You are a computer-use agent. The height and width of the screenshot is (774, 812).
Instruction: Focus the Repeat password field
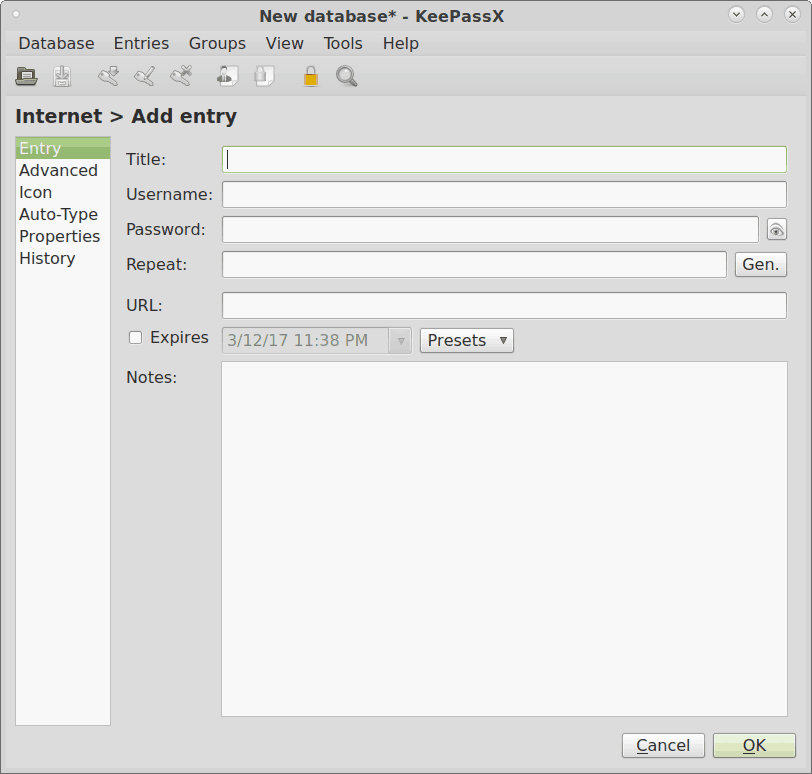point(474,265)
